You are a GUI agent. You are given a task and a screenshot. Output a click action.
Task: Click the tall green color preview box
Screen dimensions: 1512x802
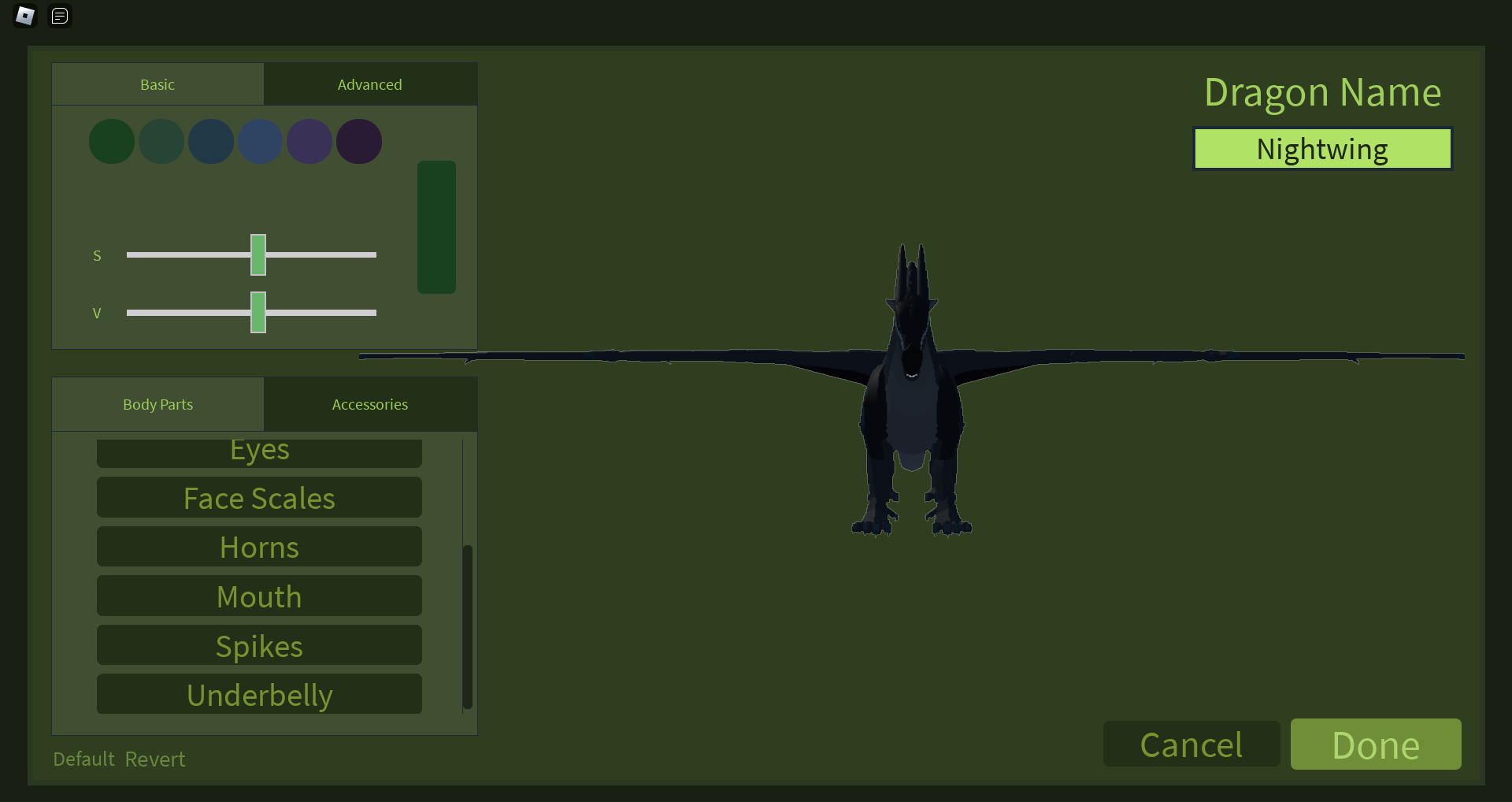click(x=436, y=227)
